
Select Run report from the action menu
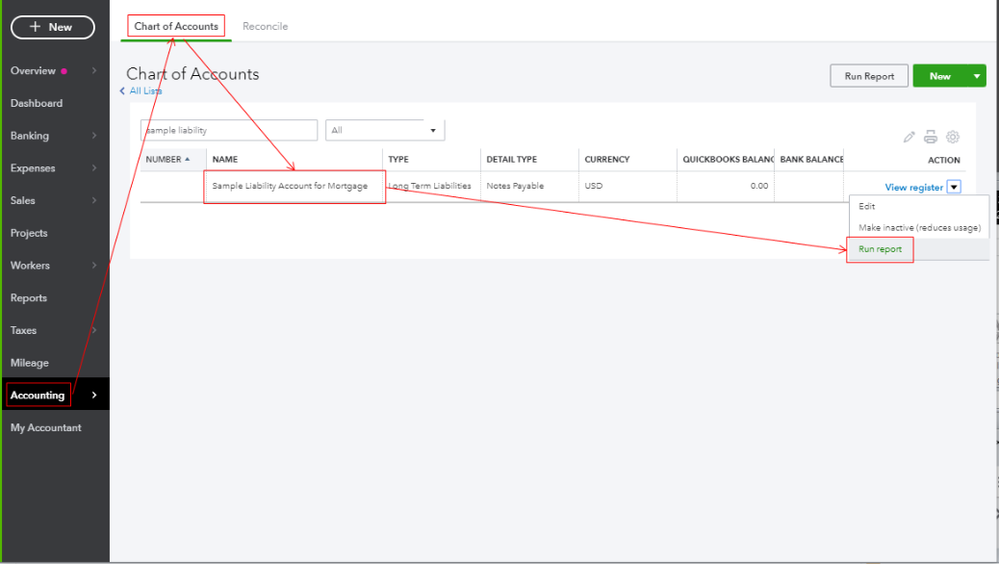(x=880, y=249)
